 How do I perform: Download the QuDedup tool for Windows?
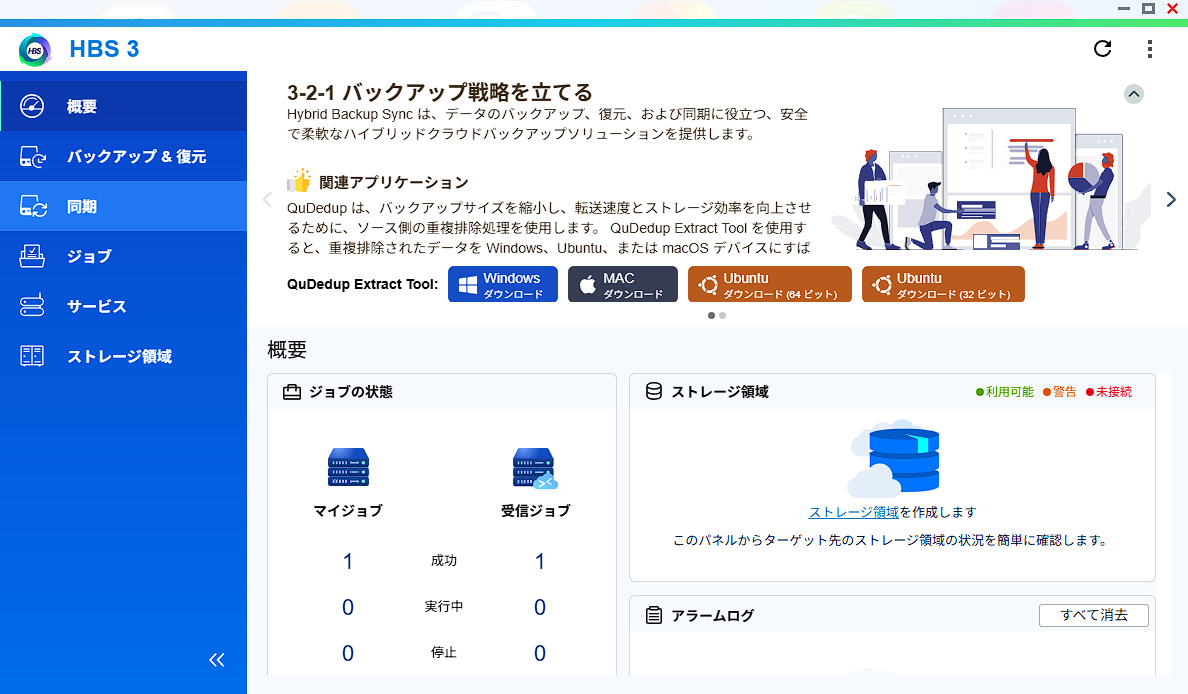[x=503, y=284]
